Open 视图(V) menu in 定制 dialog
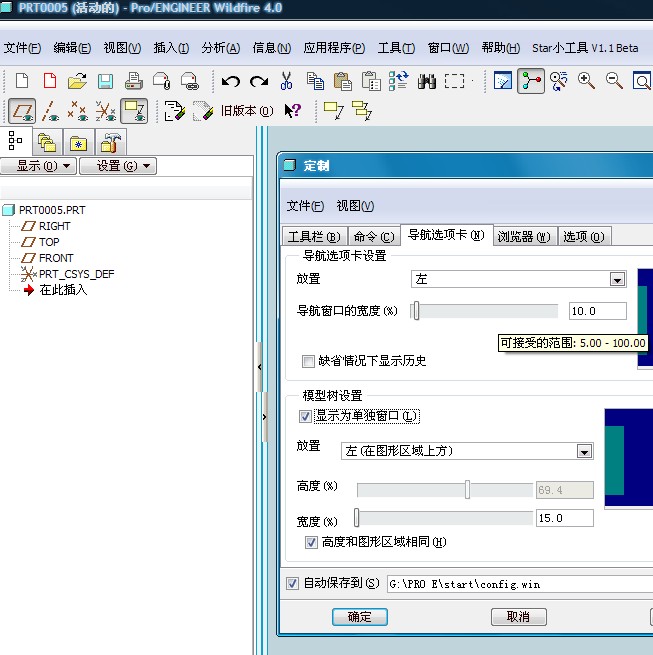The width and height of the screenshot is (653, 655). click(355, 206)
